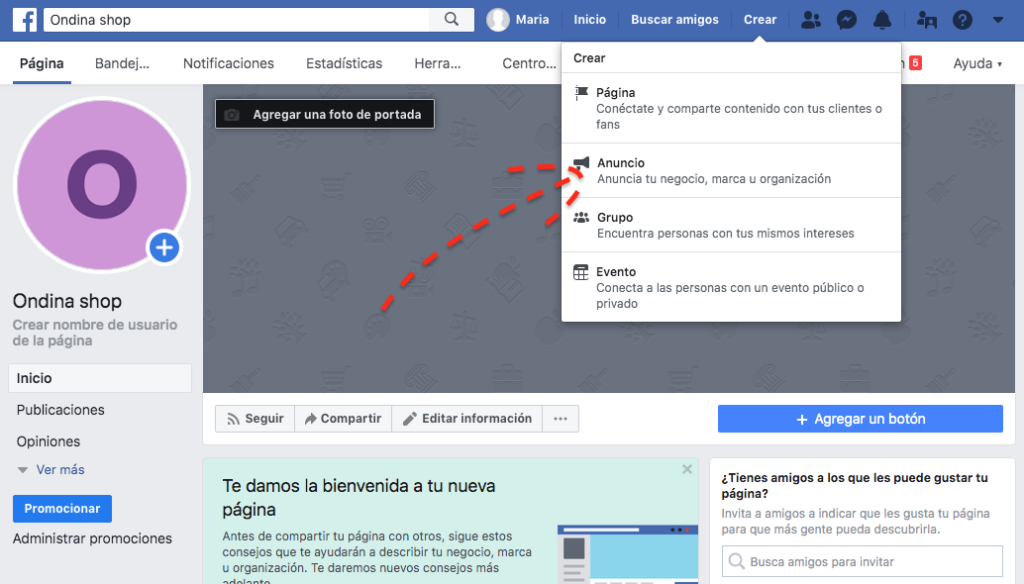
Task: Open the more options ellipsis button
Action: click(x=560, y=419)
